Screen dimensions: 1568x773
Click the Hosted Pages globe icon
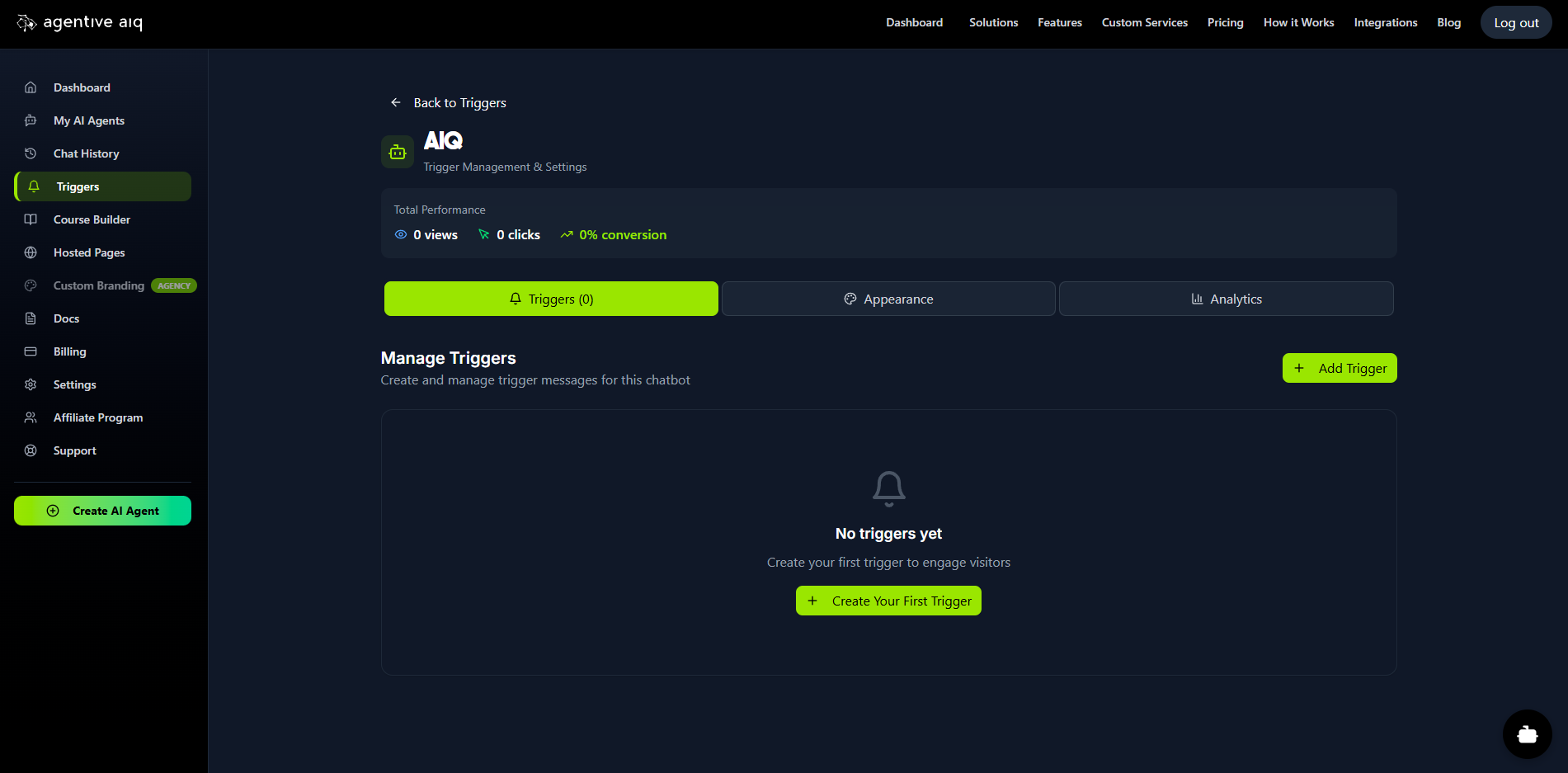(31, 252)
